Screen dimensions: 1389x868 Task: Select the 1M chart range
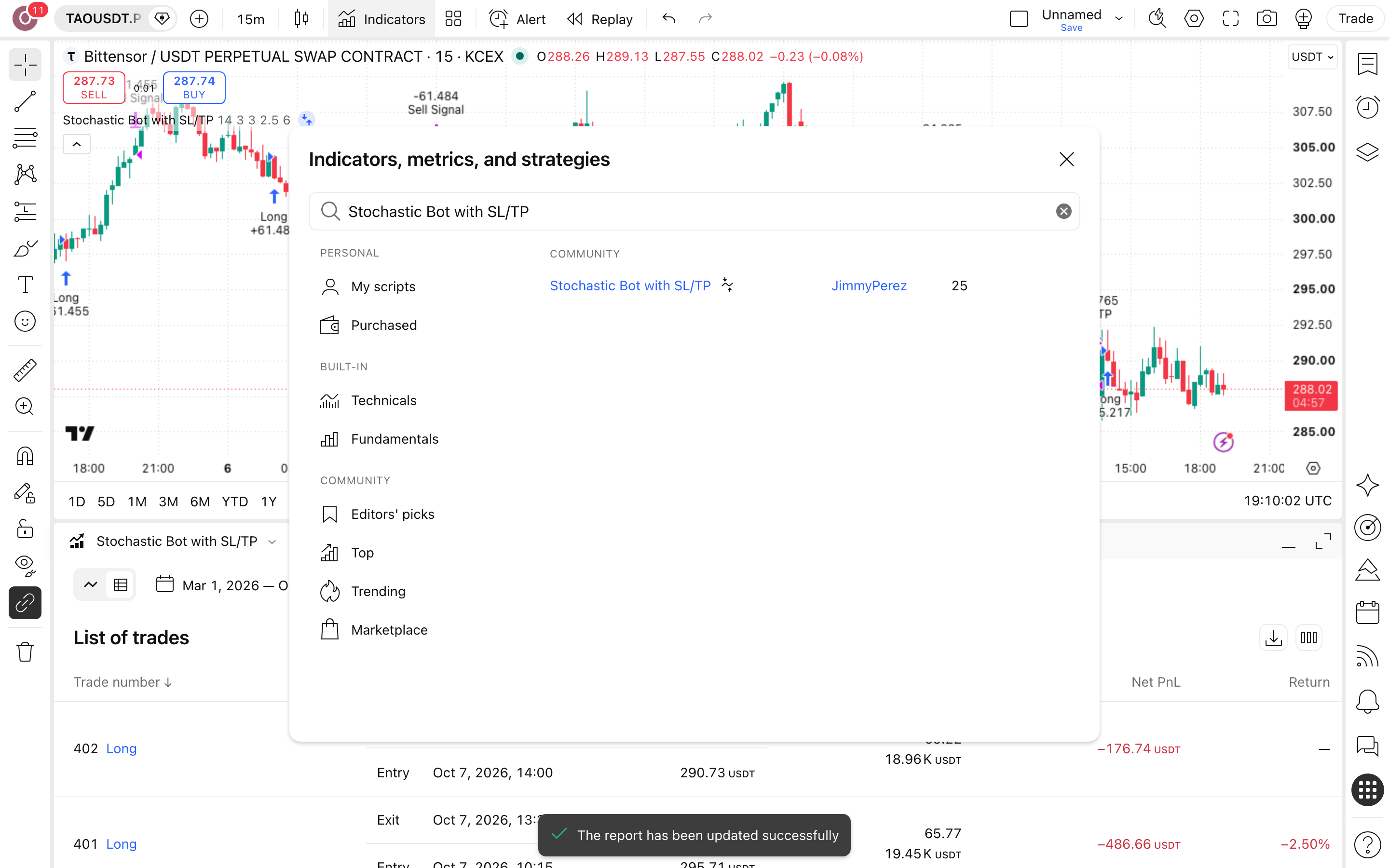pos(136,501)
